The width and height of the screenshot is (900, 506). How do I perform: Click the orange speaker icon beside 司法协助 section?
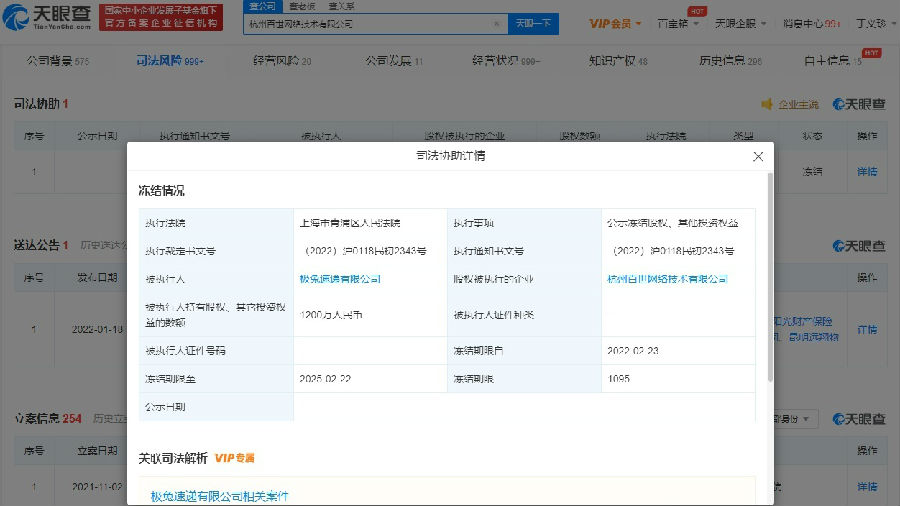[766, 104]
